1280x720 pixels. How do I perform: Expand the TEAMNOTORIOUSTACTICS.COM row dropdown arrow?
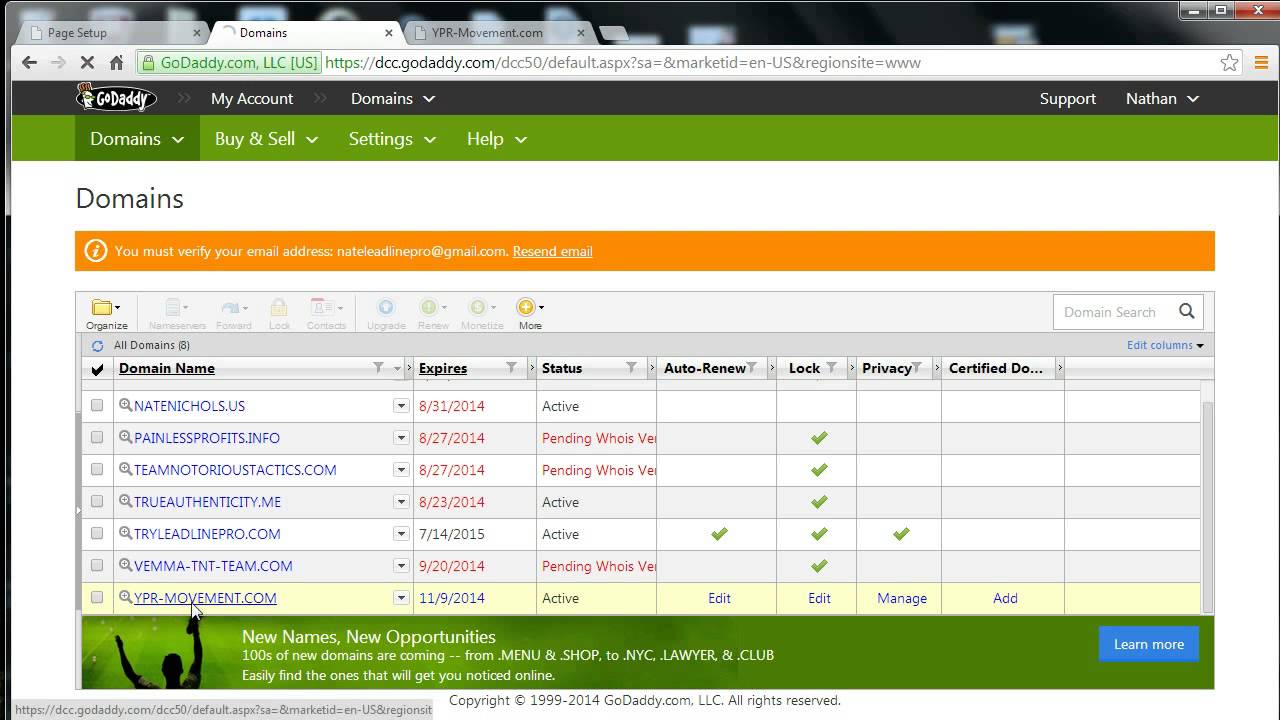pos(401,470)
